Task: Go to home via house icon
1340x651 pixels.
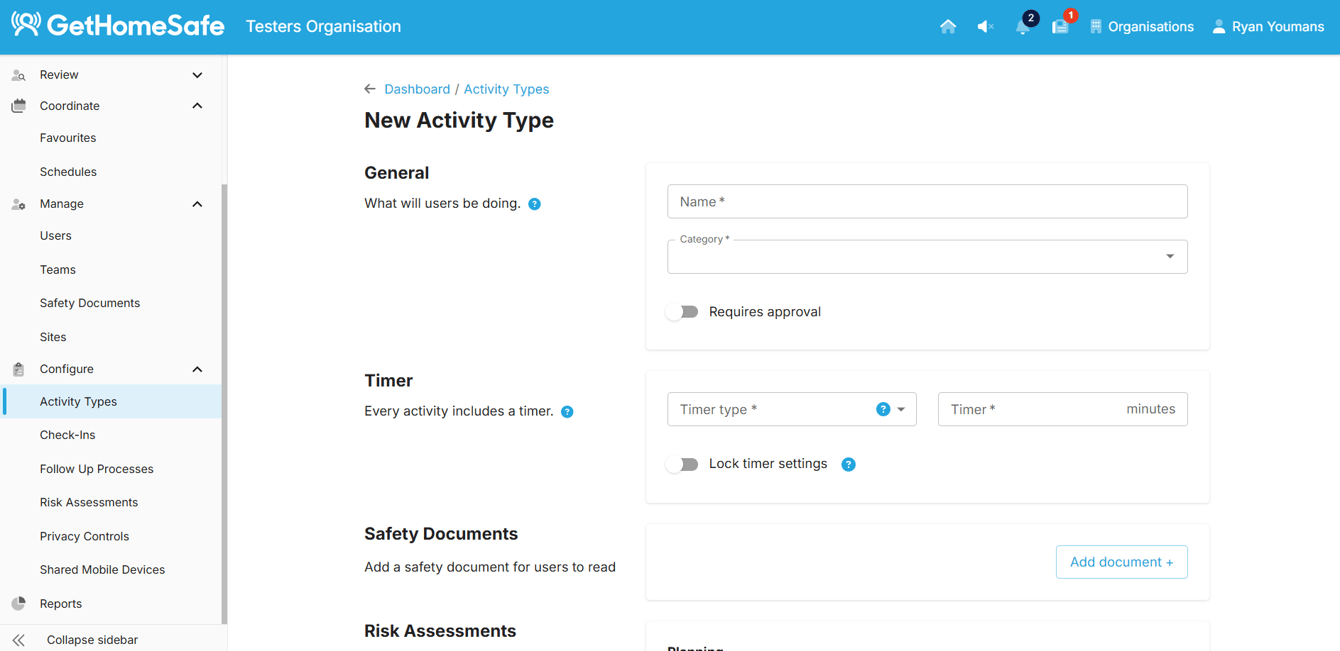Action: (x=948, y=27)
